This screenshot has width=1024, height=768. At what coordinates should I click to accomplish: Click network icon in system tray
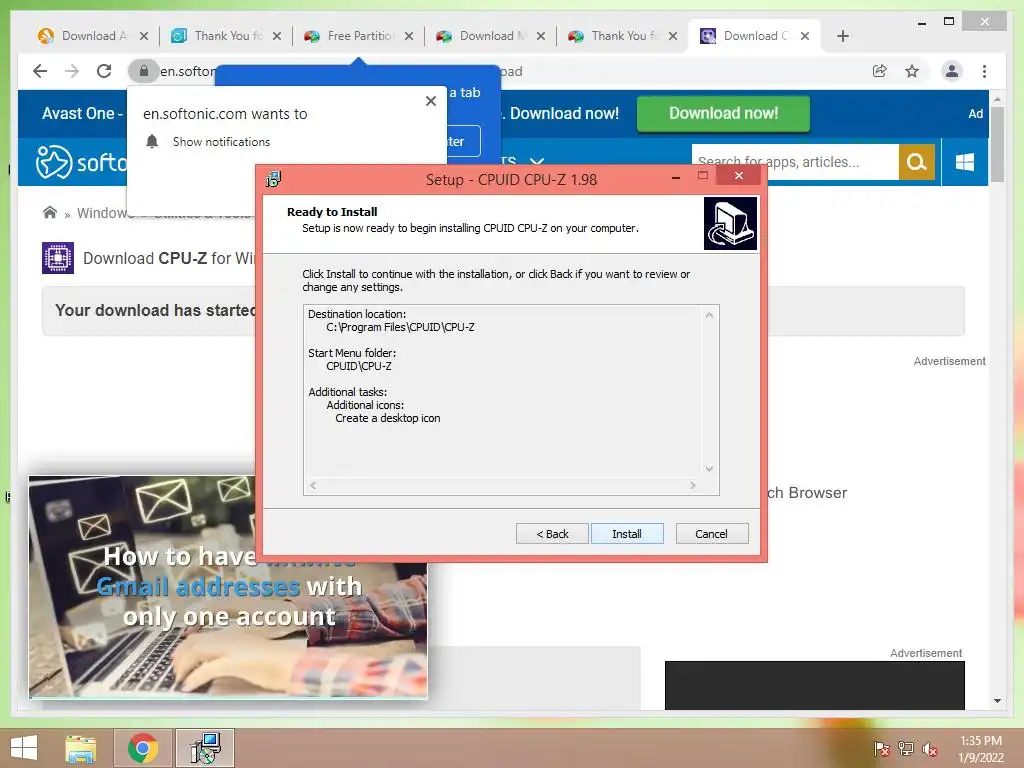tap(905, 749)
